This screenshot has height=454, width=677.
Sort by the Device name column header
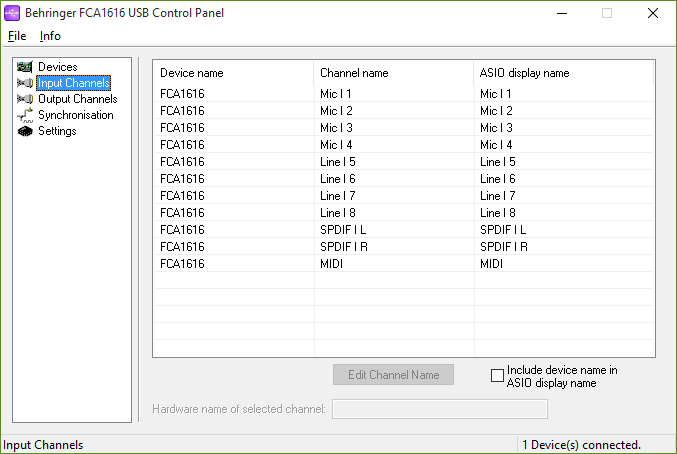pyautogui.click(x=233, y=73)
